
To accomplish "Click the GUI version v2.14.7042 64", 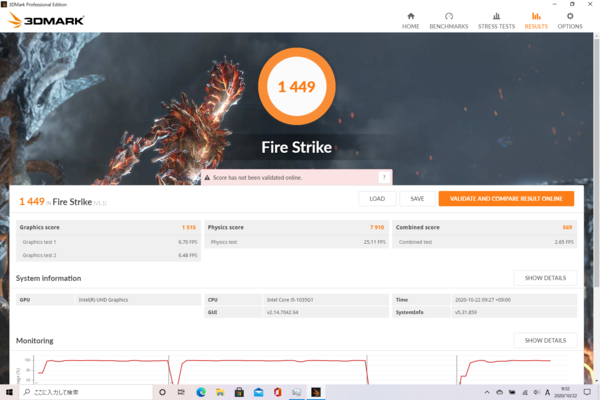I will (282, 312).
